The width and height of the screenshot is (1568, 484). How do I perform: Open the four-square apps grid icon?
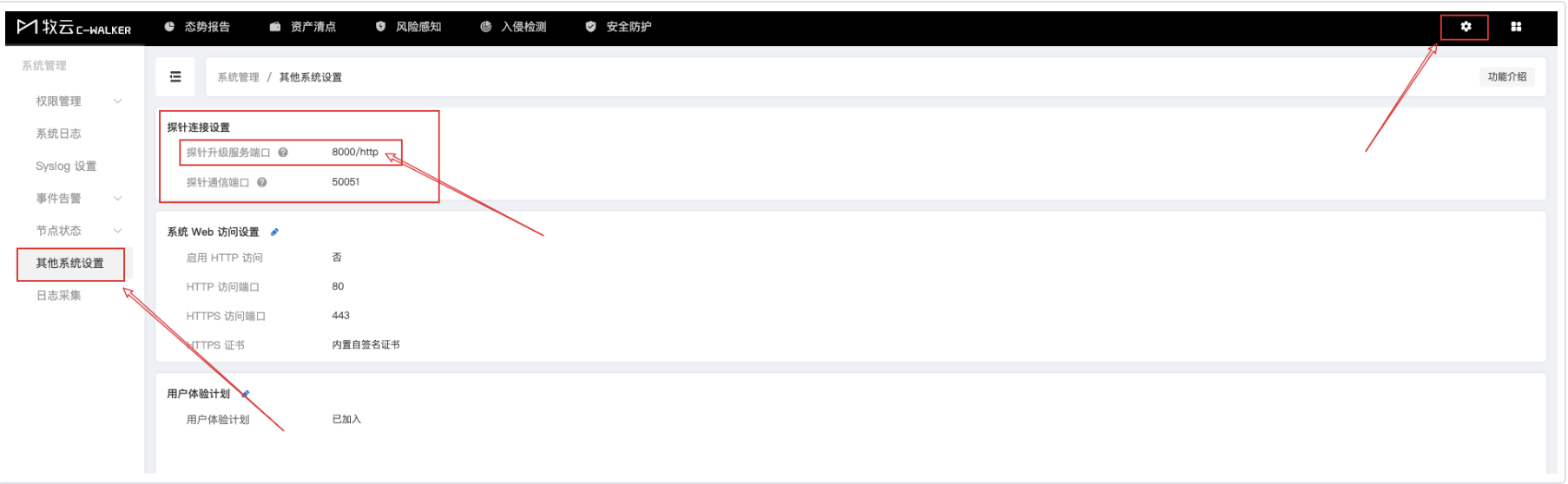tap(1516, 27)
